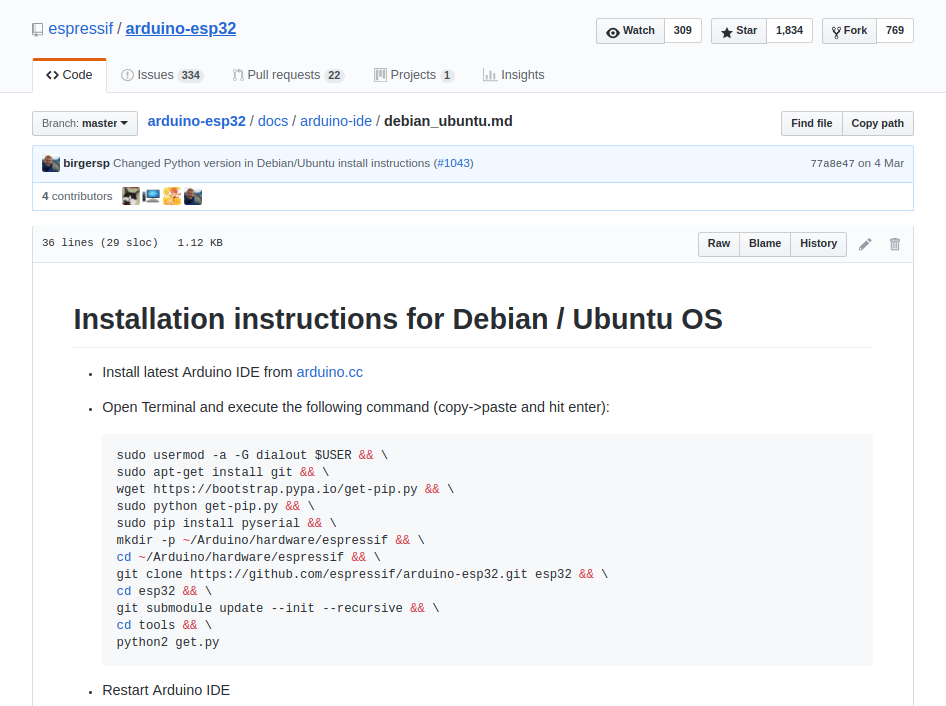Go to the Projects tab

(413, 75)
